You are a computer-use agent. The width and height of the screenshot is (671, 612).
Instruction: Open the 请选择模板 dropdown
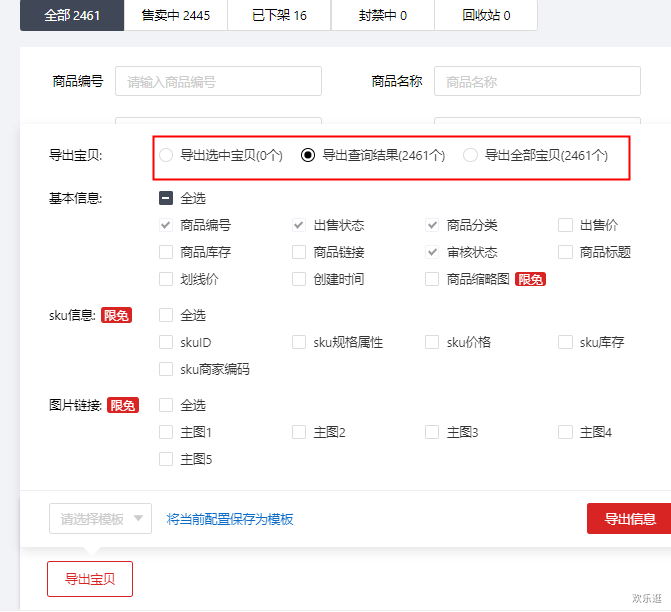tap(101, 519)
